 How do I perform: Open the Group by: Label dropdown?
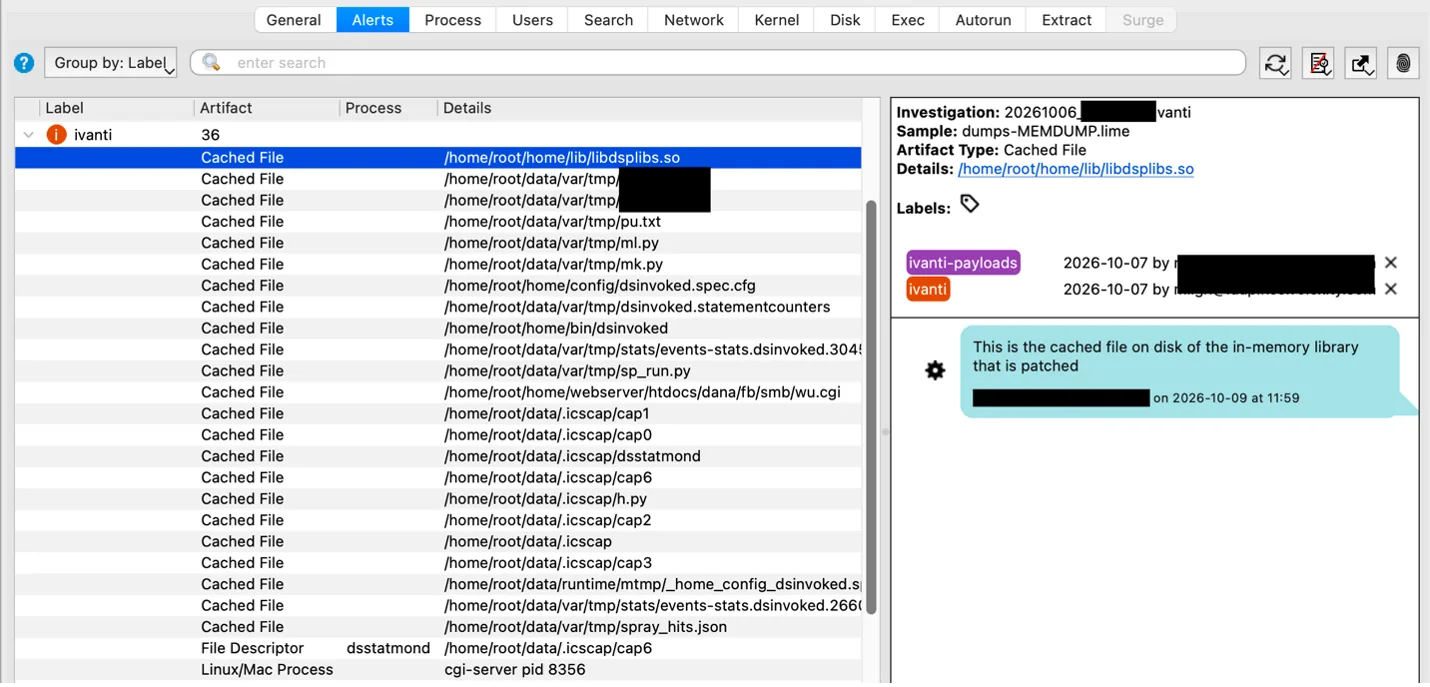(x=111, y=63)
